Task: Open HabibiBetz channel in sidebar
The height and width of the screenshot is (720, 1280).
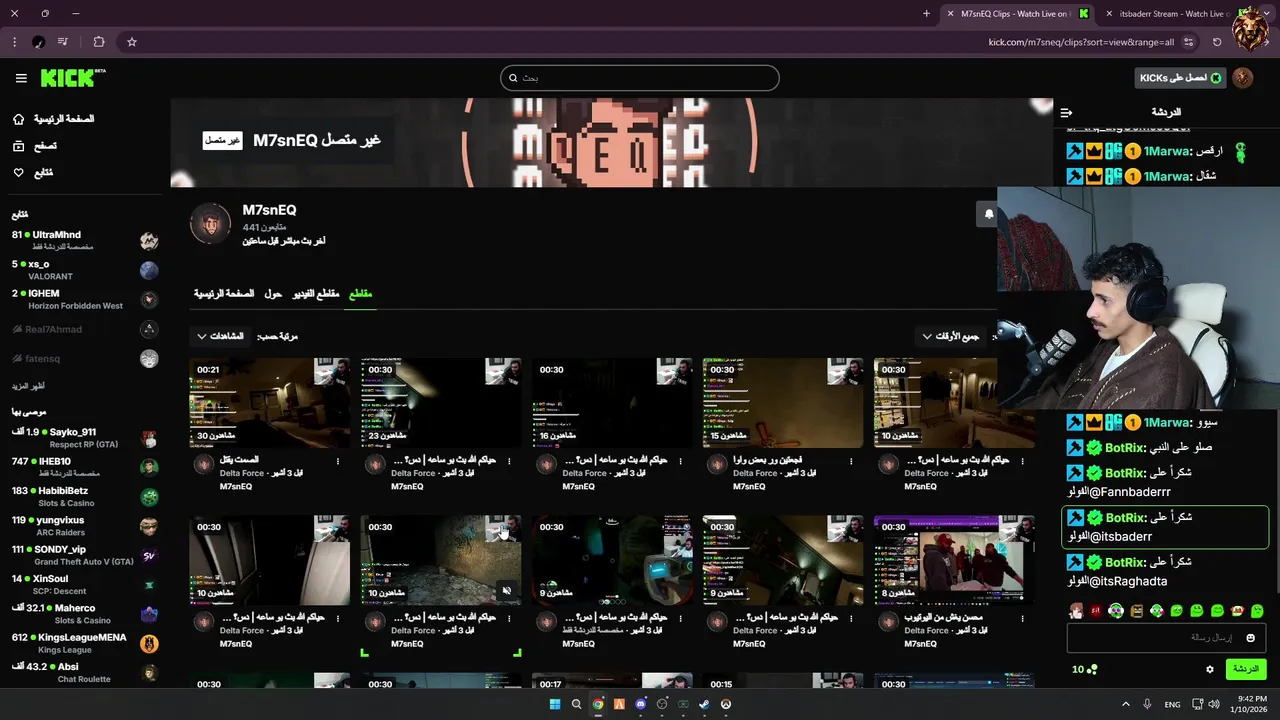Action: pyautogui.click(x=84, y=496)
